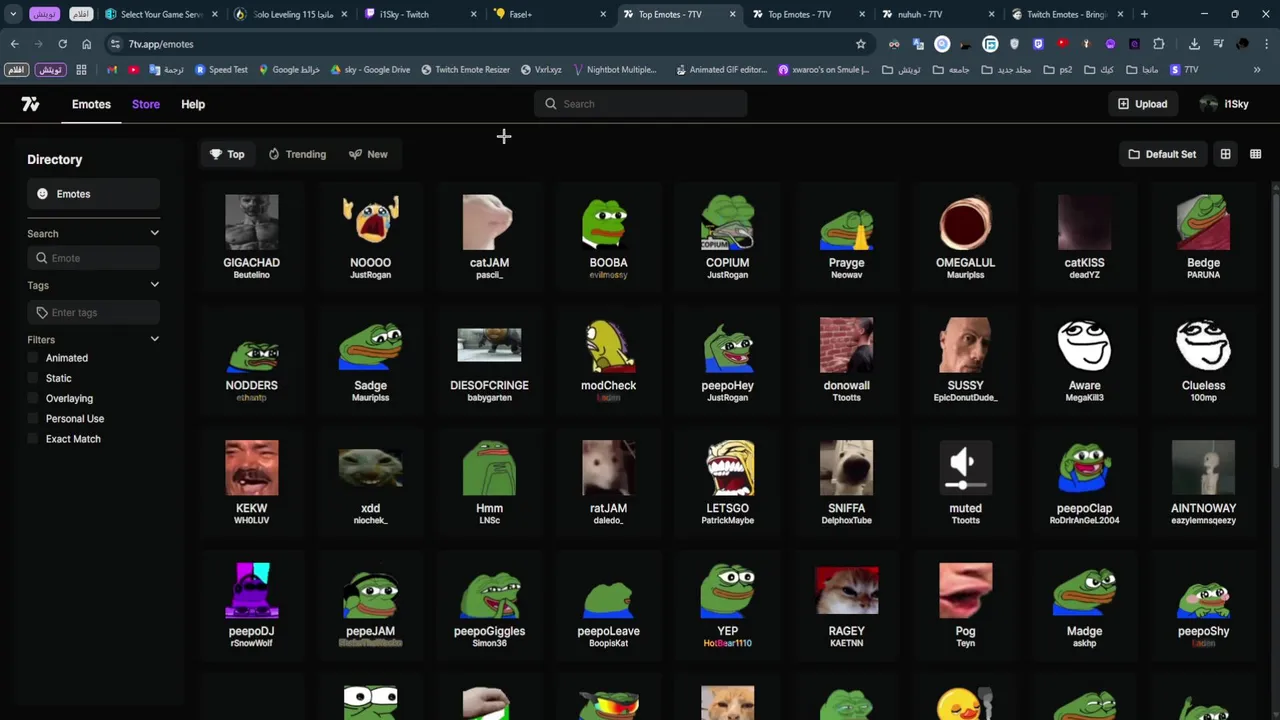Open the Animated GIF editor bookmark
This screenshot has width=1280, height=720.
721,70
